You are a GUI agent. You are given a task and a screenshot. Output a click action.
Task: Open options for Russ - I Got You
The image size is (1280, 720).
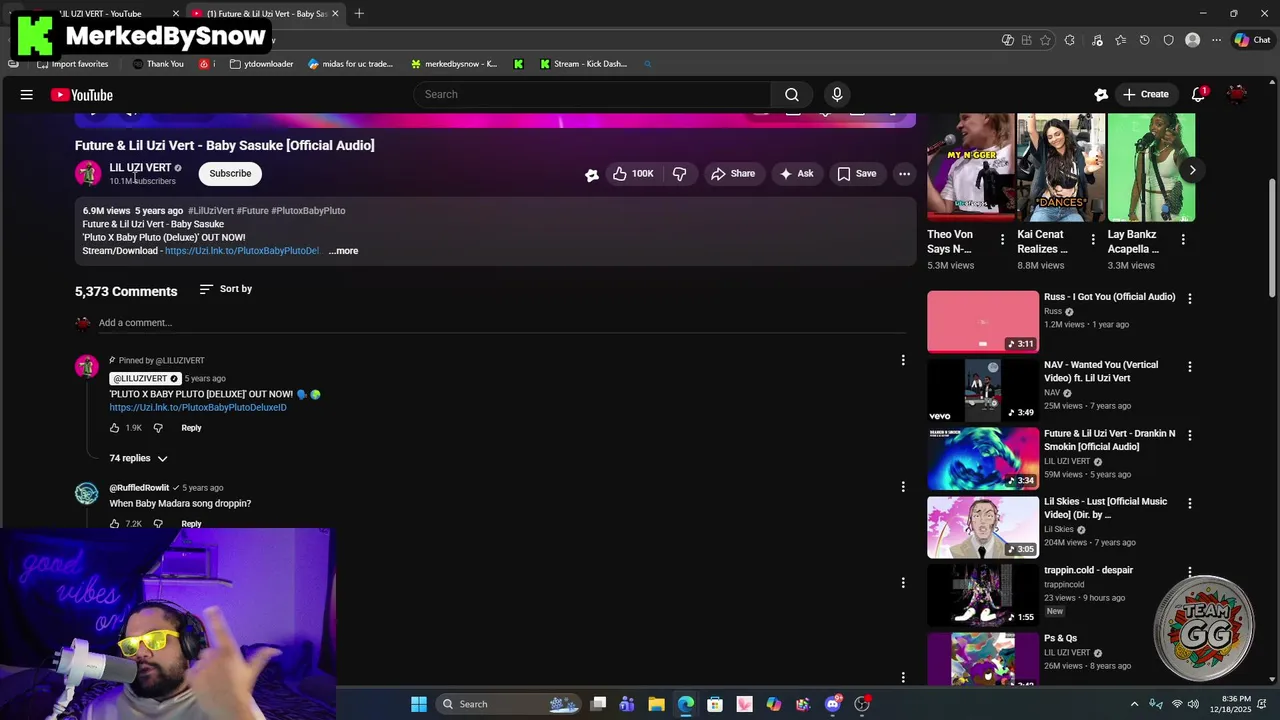click(x=1190, y=298)
